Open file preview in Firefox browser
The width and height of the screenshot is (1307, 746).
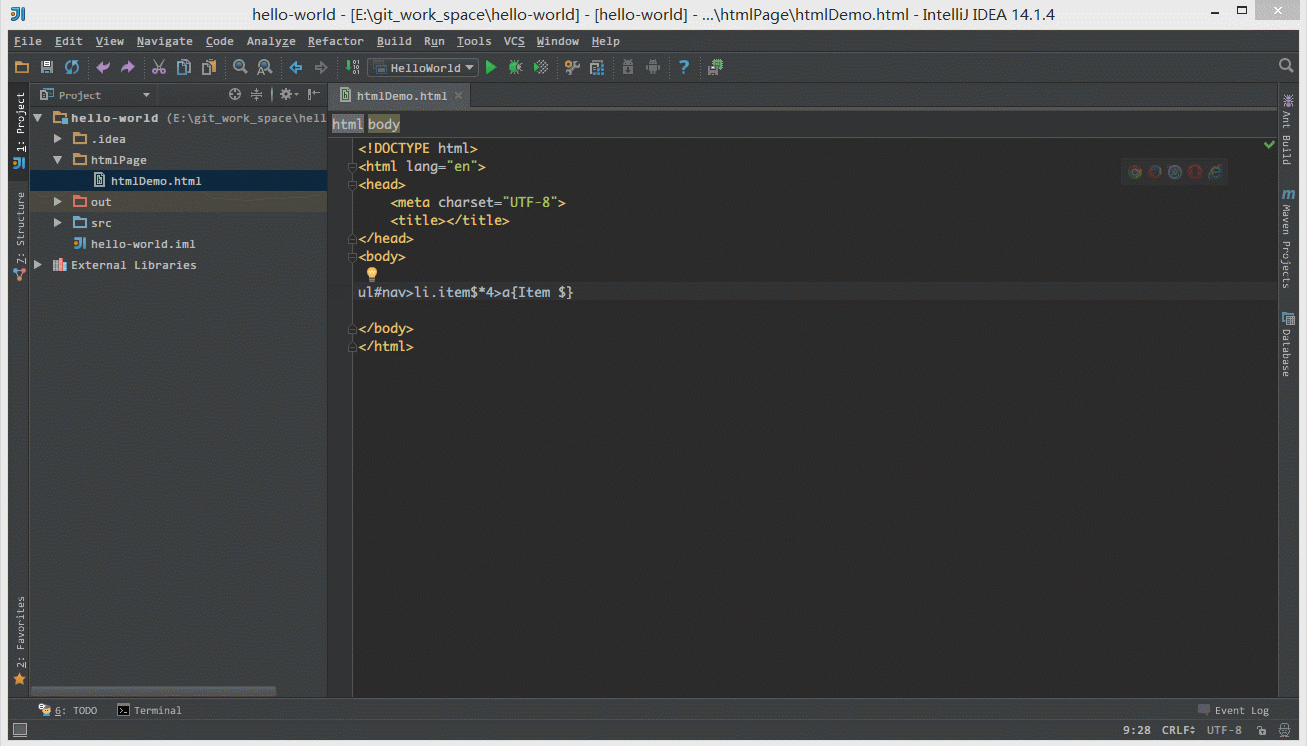pyautogui.click(x=1155, y=172)
